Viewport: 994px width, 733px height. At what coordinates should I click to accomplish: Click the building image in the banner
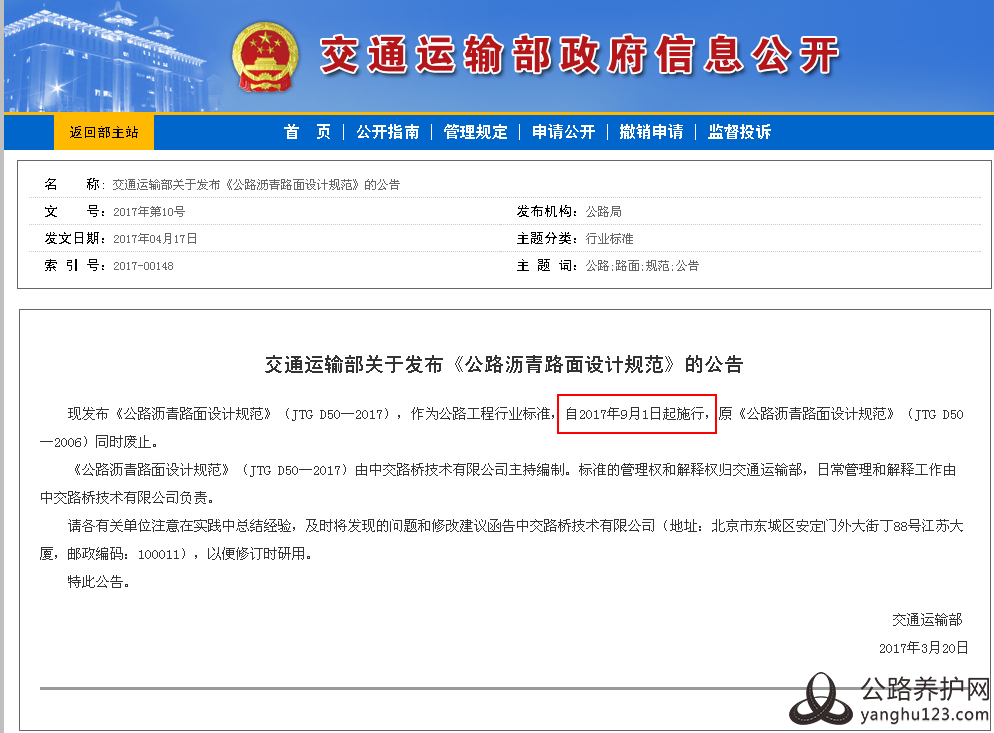point(108,60)
